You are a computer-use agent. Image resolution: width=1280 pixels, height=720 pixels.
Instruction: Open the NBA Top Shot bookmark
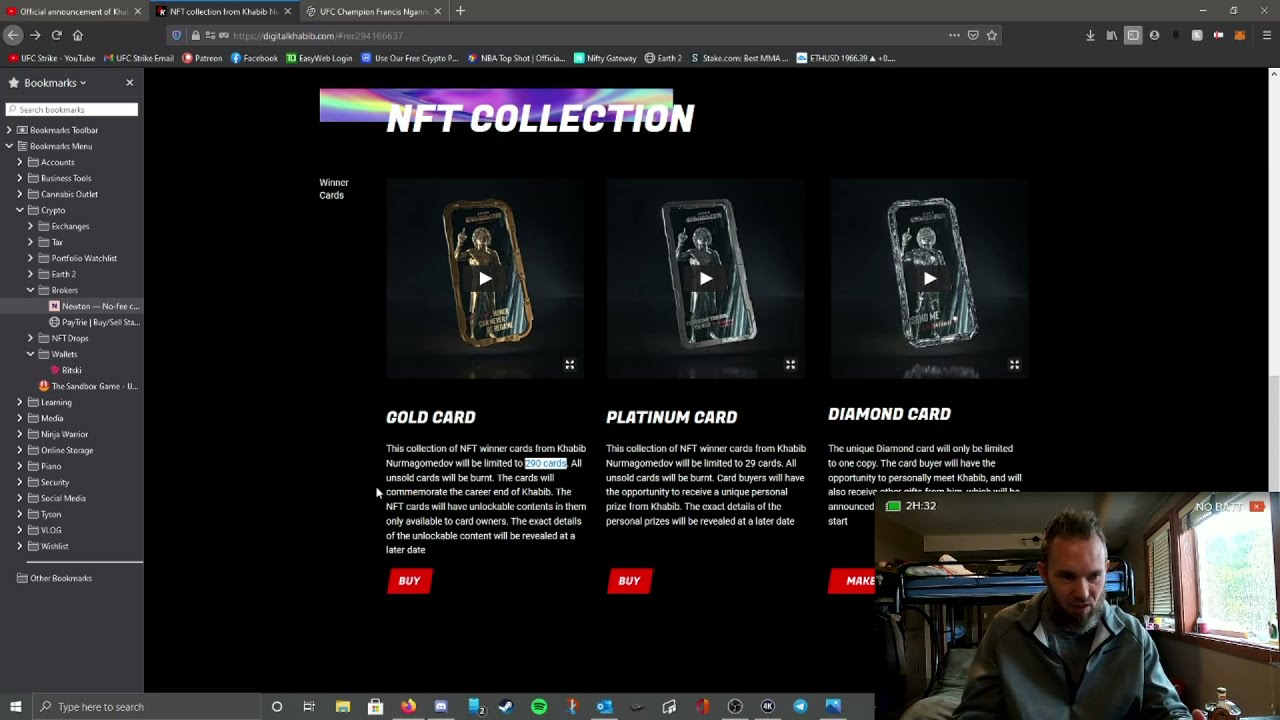pyautogui.click(x=516, y=58)
